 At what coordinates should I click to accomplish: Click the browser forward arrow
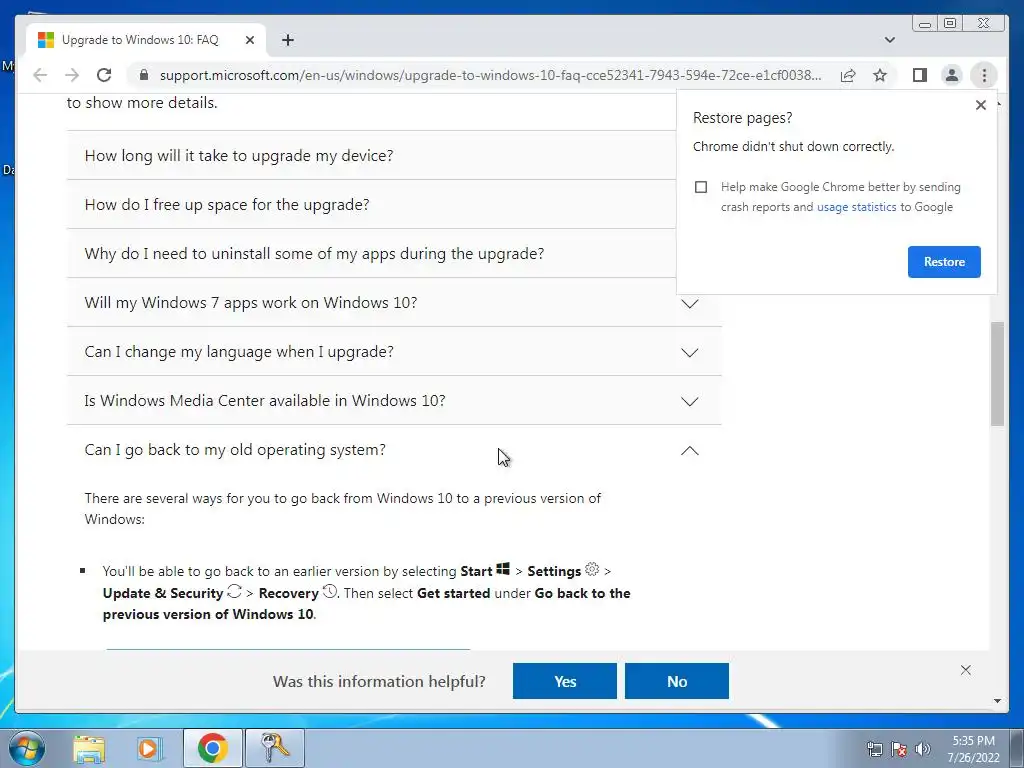[x=72, y=75]
